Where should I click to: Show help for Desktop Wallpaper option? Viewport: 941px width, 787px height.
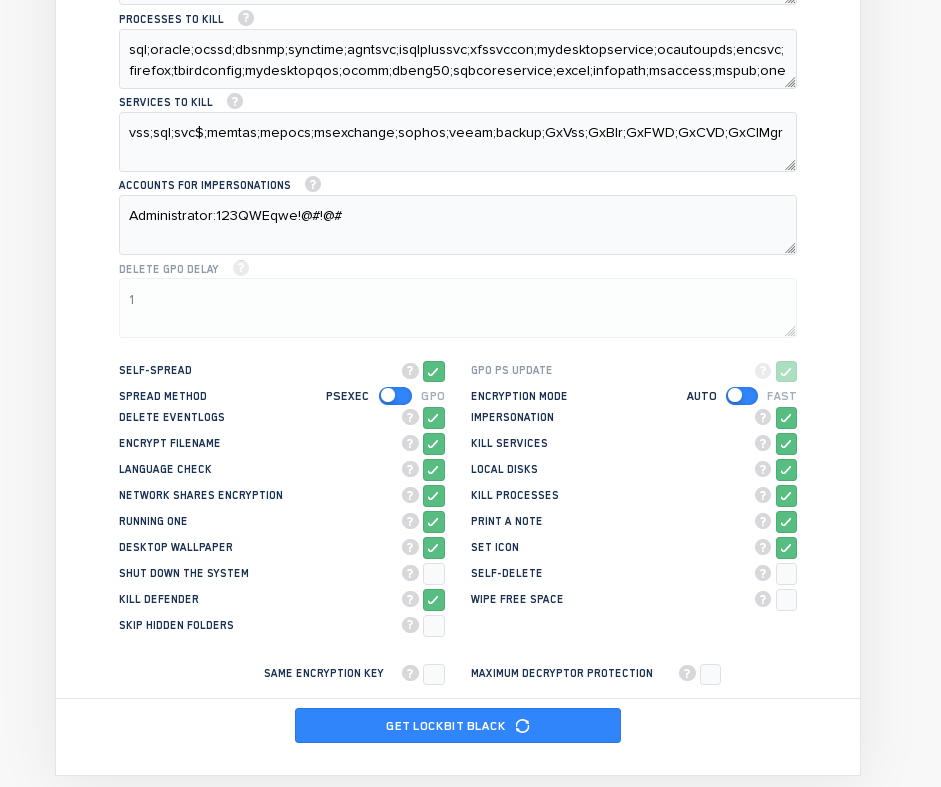[410, 547]
